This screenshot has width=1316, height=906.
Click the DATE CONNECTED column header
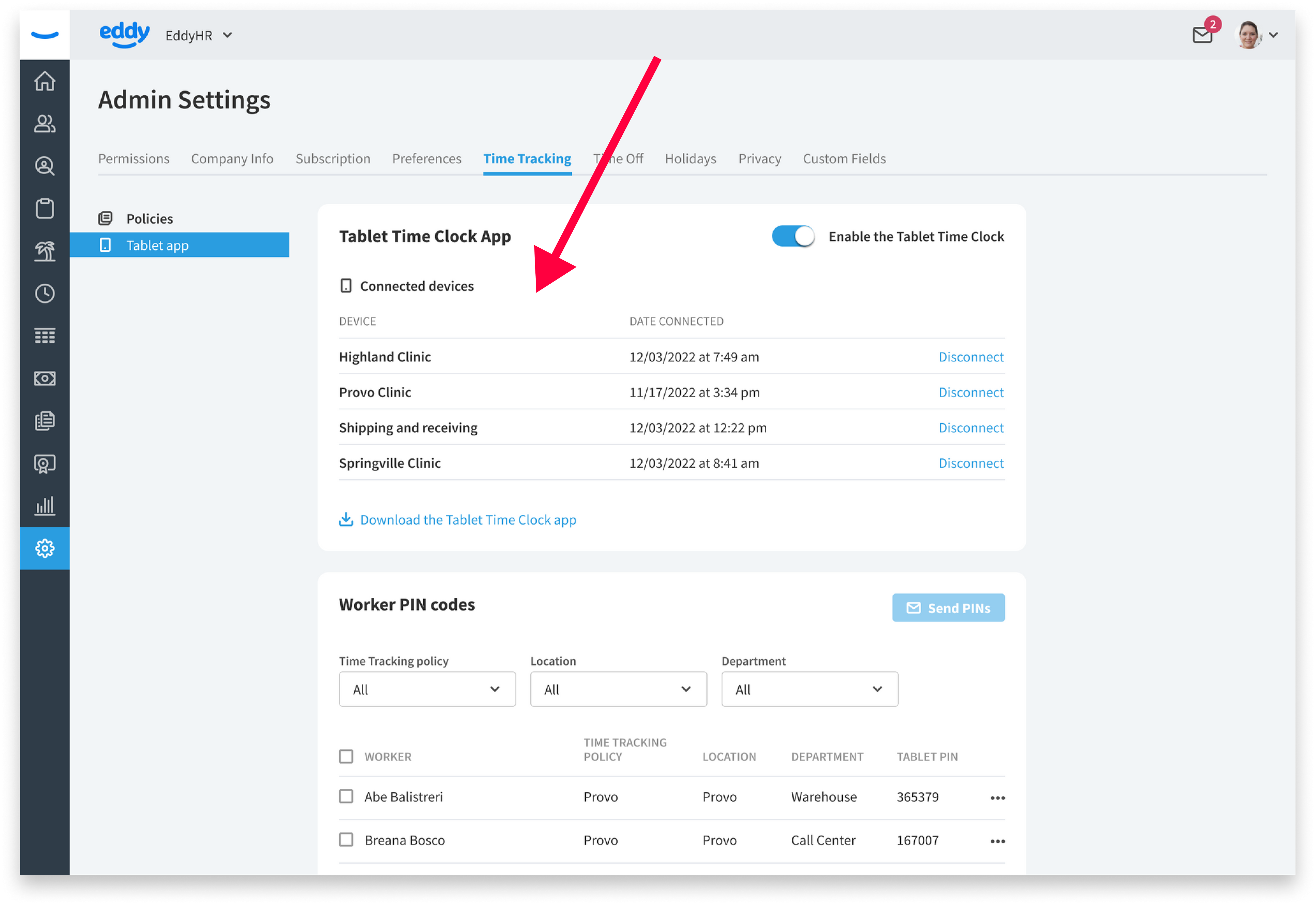point(677,321)
